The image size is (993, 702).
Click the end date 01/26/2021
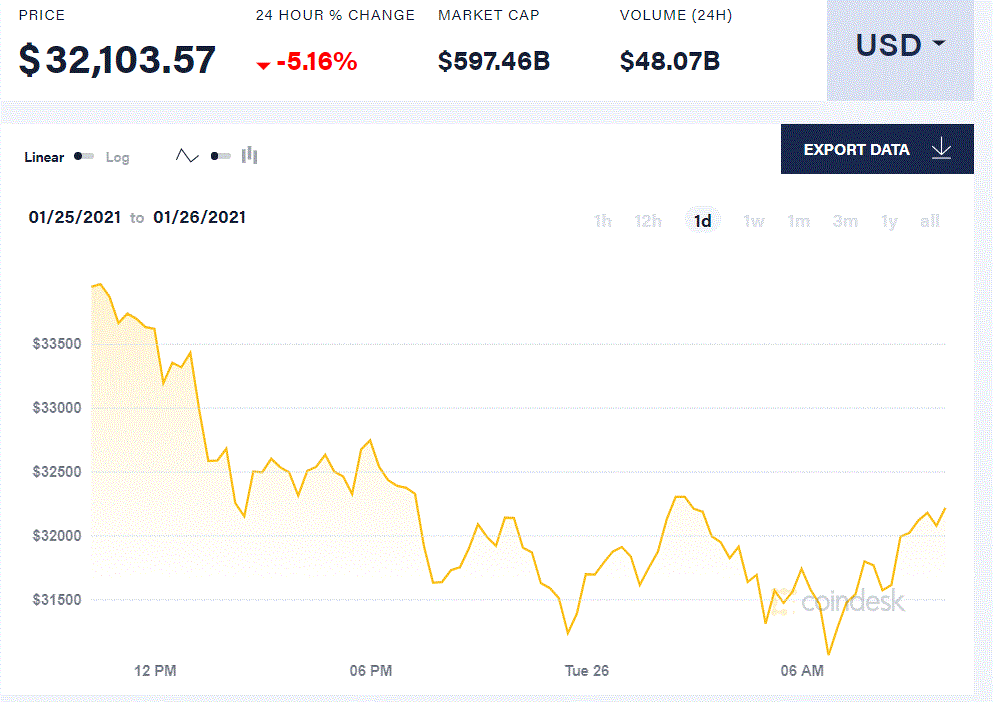(199, 217)
